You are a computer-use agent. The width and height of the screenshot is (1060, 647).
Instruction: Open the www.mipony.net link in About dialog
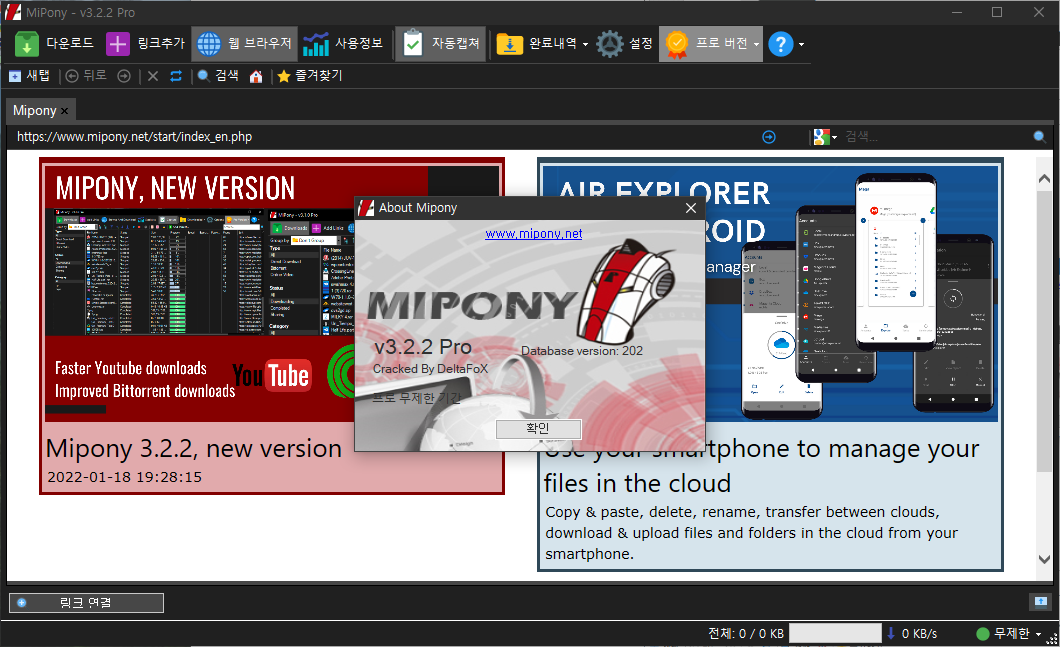coord(533,234)
